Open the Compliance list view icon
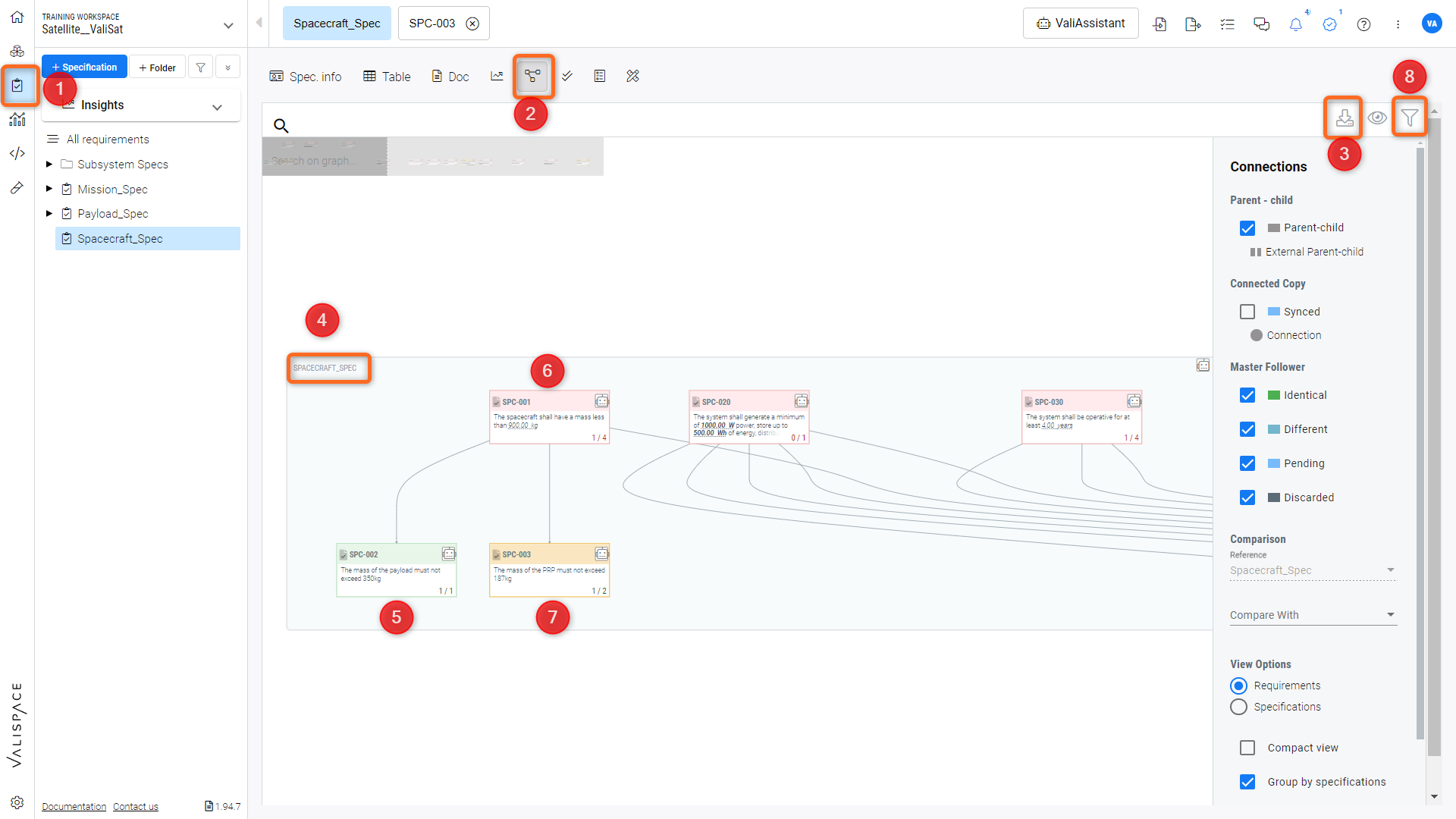The height and width of the screenshot is (819, 1456). [x=600, y=76]
